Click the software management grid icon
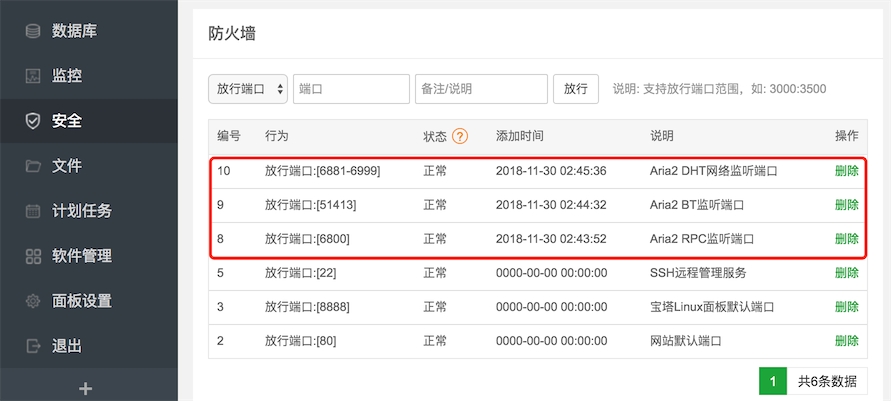 [x=33, y=256]
